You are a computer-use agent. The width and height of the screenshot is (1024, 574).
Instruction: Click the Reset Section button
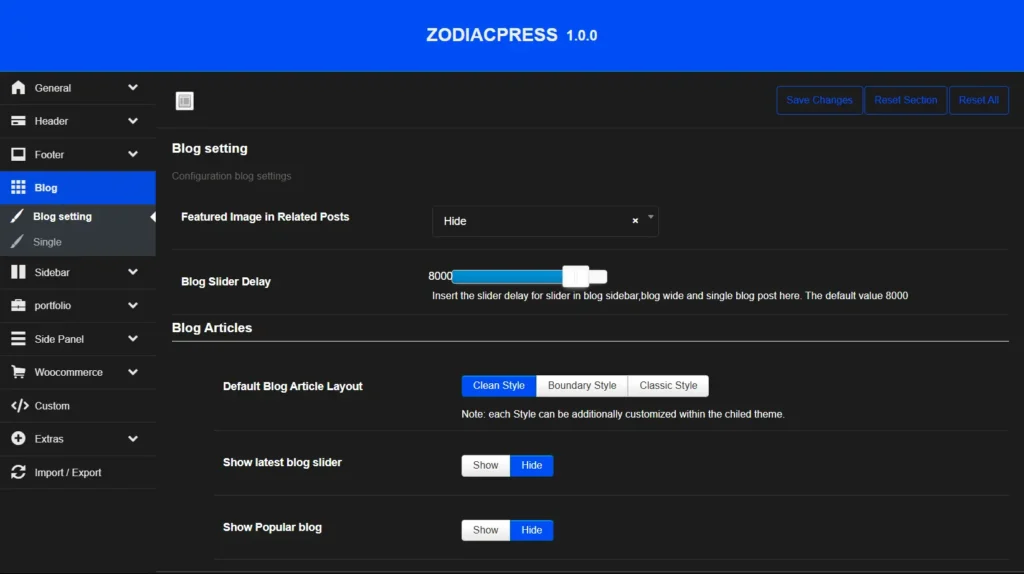(905, 100)
